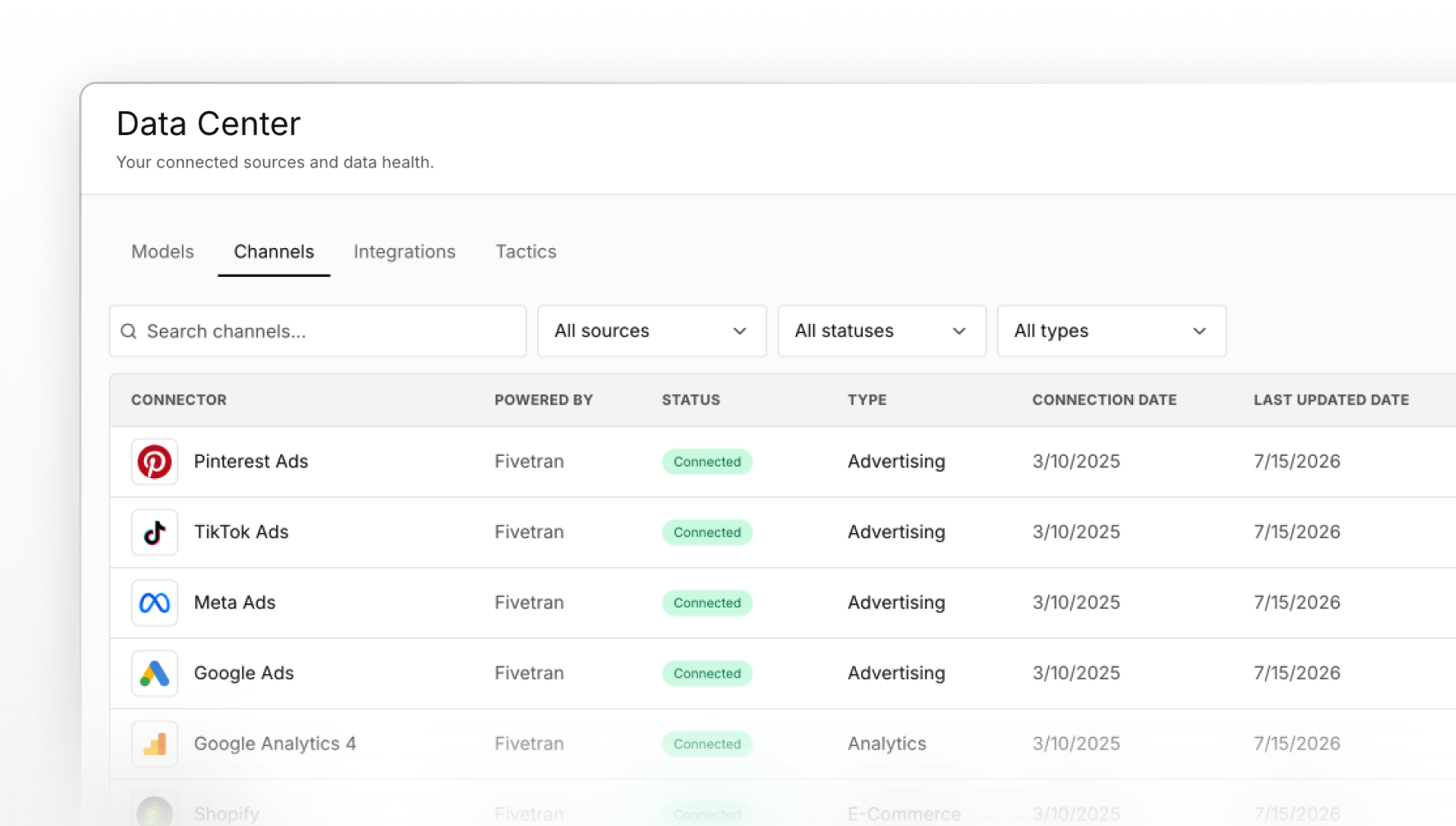
Task: Click connection date 3/10/2025 for Pinterest Ads
Action: point(1076,462)
